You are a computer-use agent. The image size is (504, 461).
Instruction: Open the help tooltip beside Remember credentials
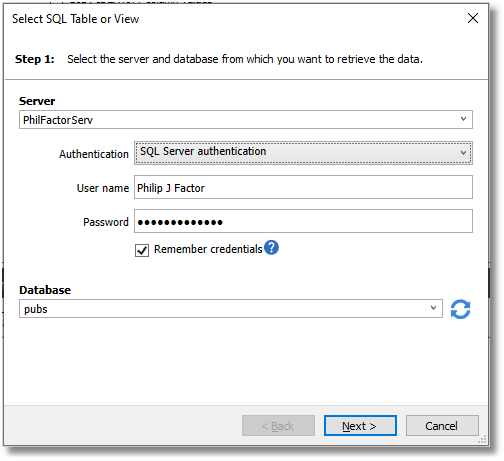271,248
